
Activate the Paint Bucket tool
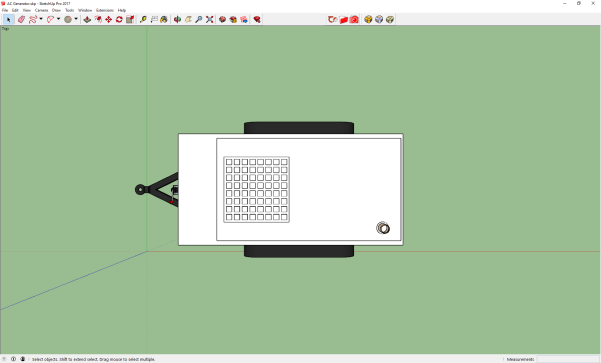point(164,19)
